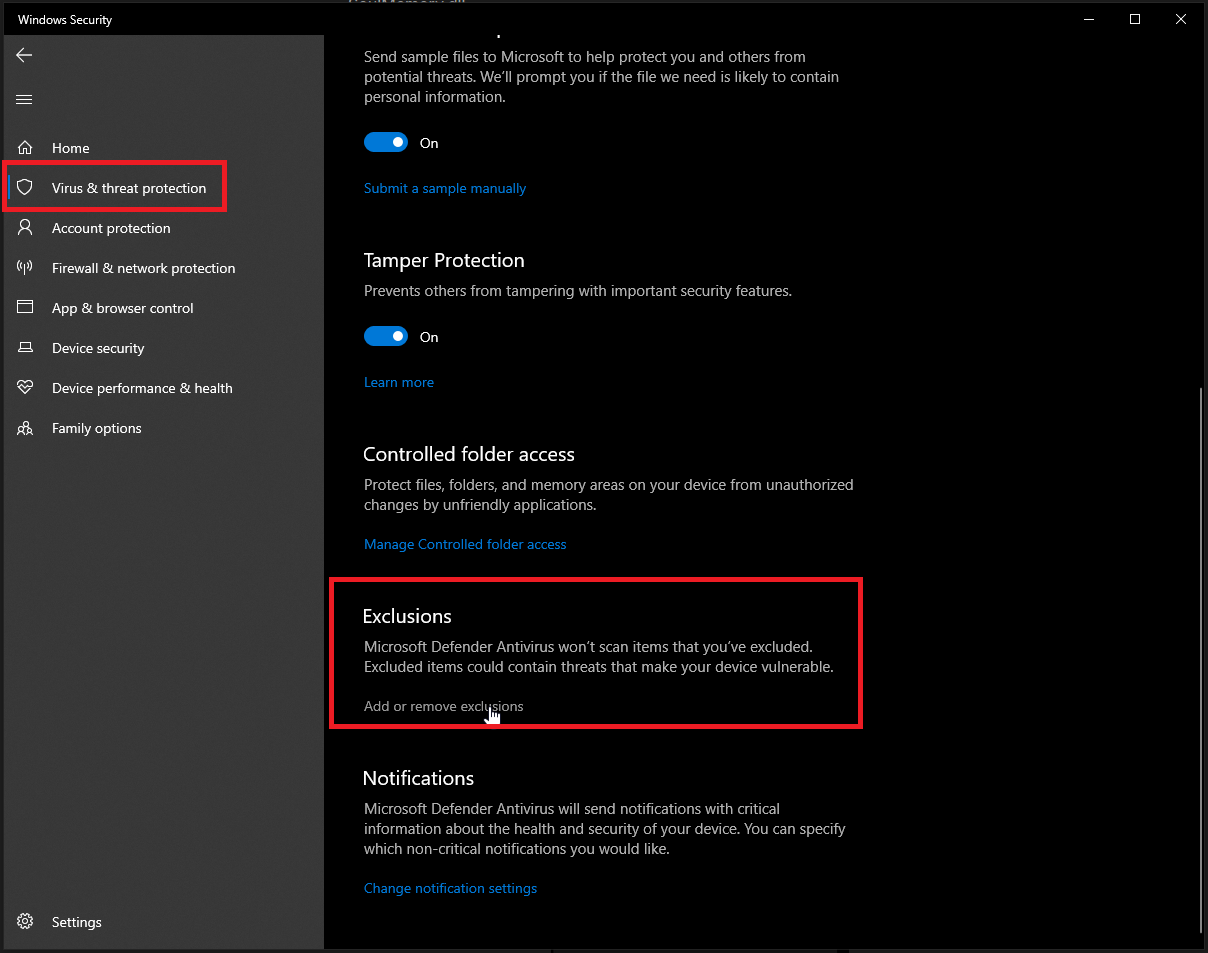Click the back arrow icon
The image size is (1208, 953).
pyautogui.click(x=25, y=55)
